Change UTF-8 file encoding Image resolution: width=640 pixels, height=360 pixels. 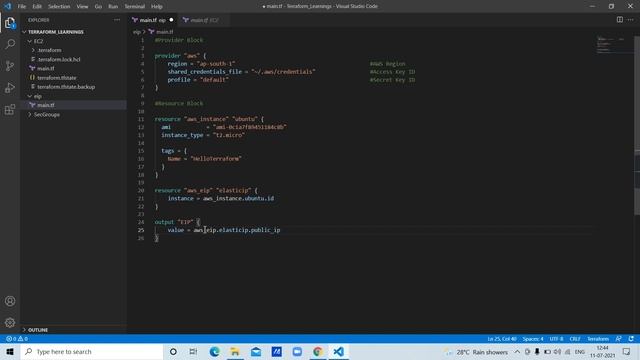coord(556,339)
